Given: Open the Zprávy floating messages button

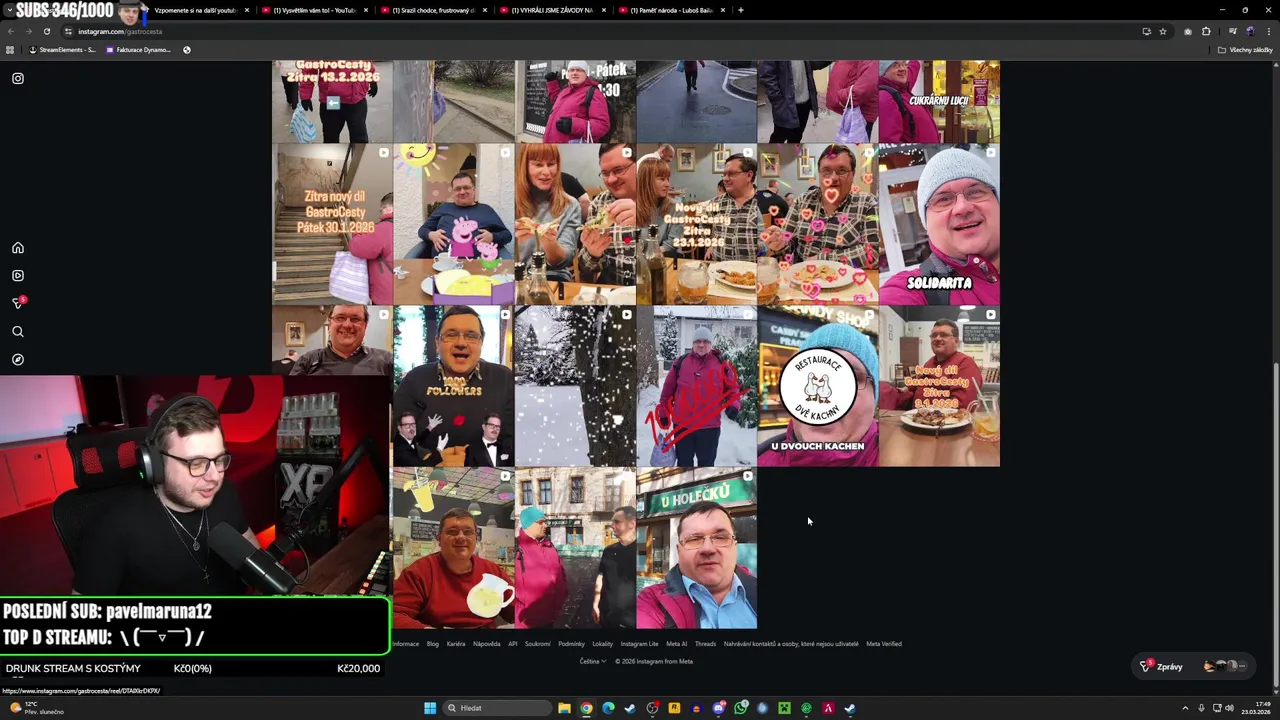Looking at the screenshot, I should point(1195,666).
